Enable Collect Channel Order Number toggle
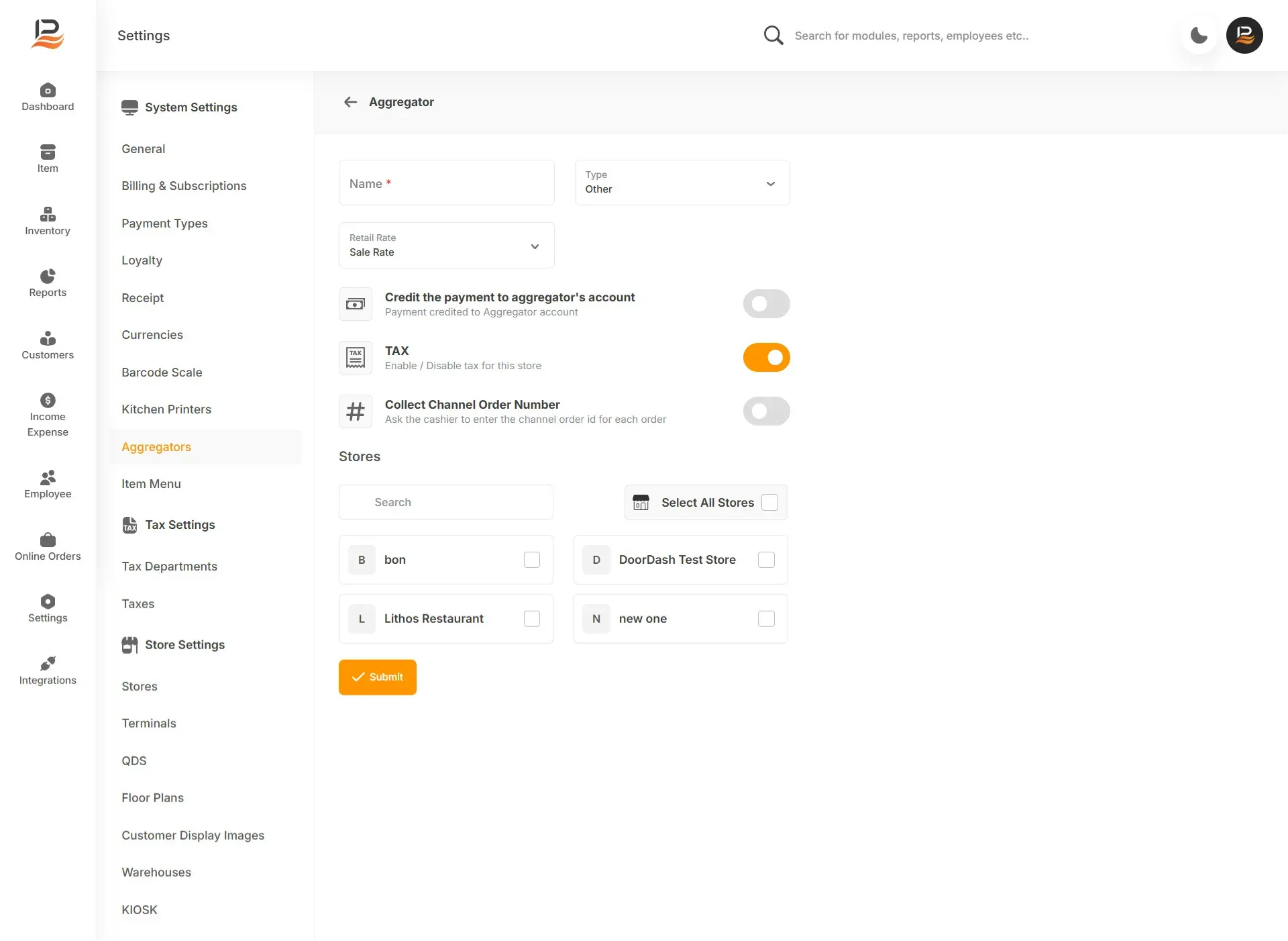Viewport: 1288px width, 941px height. 766,411
